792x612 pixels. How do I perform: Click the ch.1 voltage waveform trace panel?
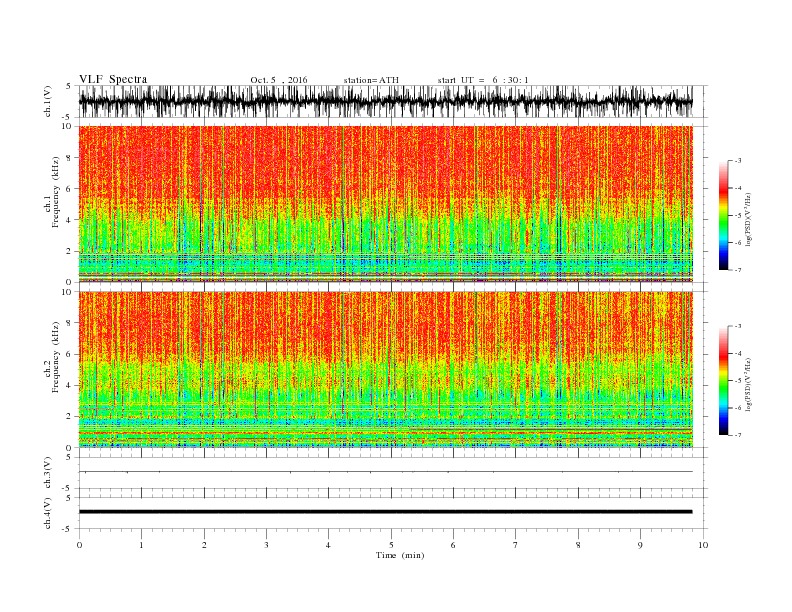tap(385, 101)
